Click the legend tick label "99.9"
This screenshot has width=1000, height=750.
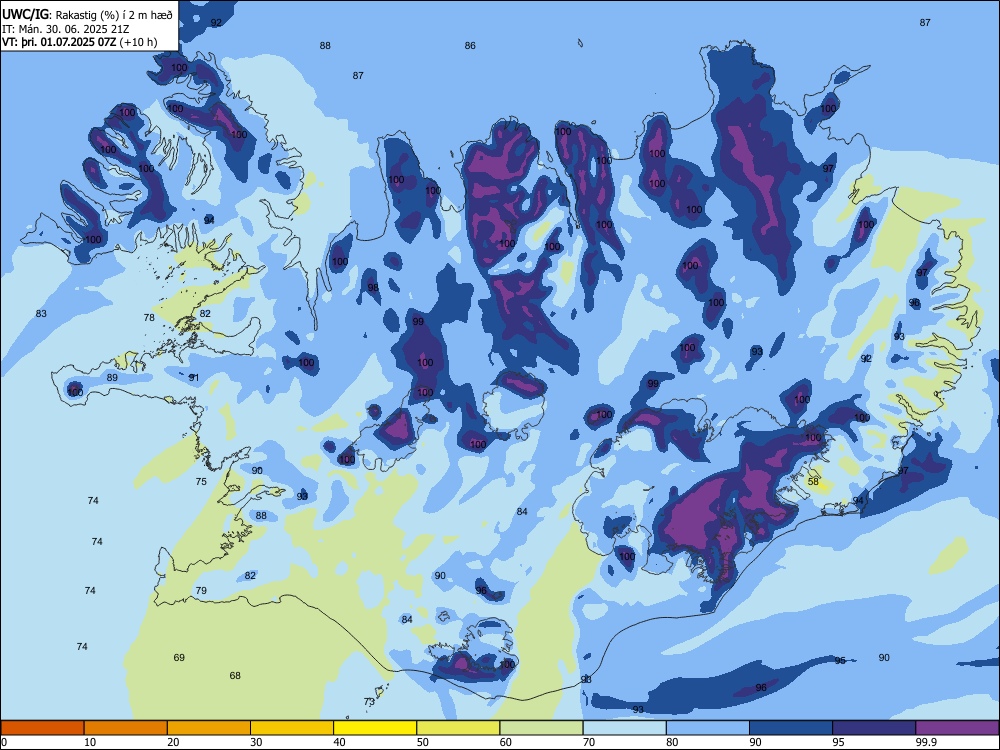click(926, 742)
